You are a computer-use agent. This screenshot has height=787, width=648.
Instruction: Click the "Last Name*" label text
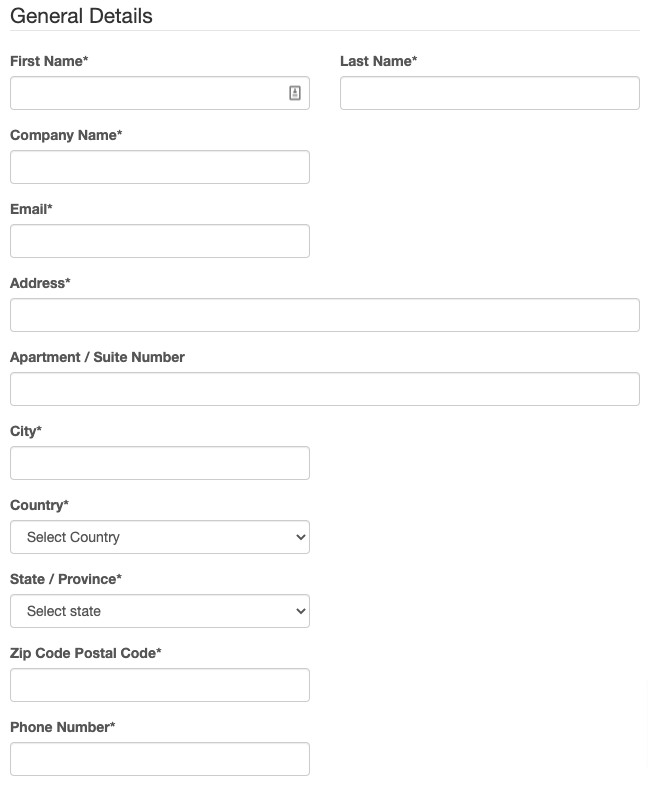378,61
